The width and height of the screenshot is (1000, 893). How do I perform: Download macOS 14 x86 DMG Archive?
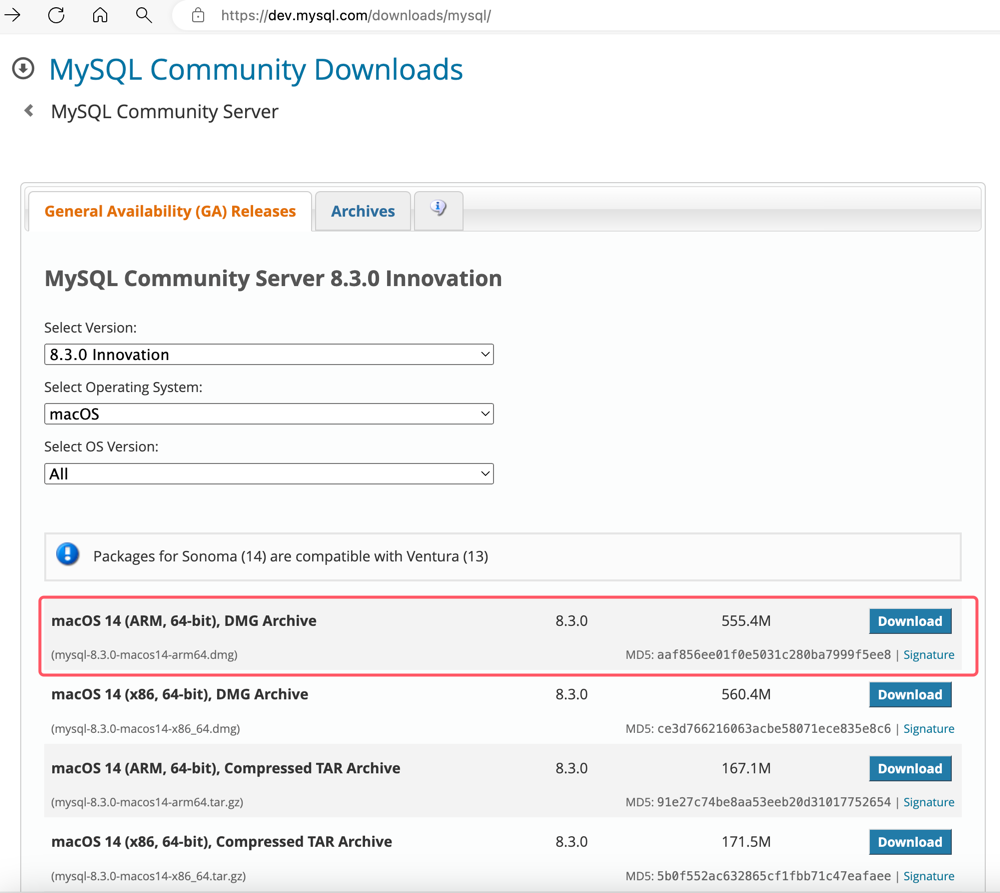pyautogui.click(x=910, y=695)
